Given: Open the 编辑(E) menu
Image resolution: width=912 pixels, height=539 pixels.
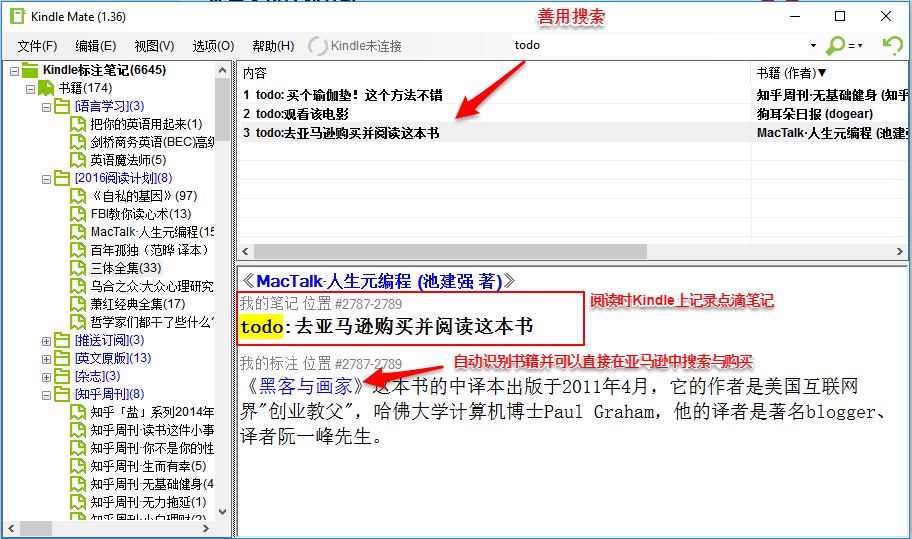Looking at the screenshot, I should 95,46.
